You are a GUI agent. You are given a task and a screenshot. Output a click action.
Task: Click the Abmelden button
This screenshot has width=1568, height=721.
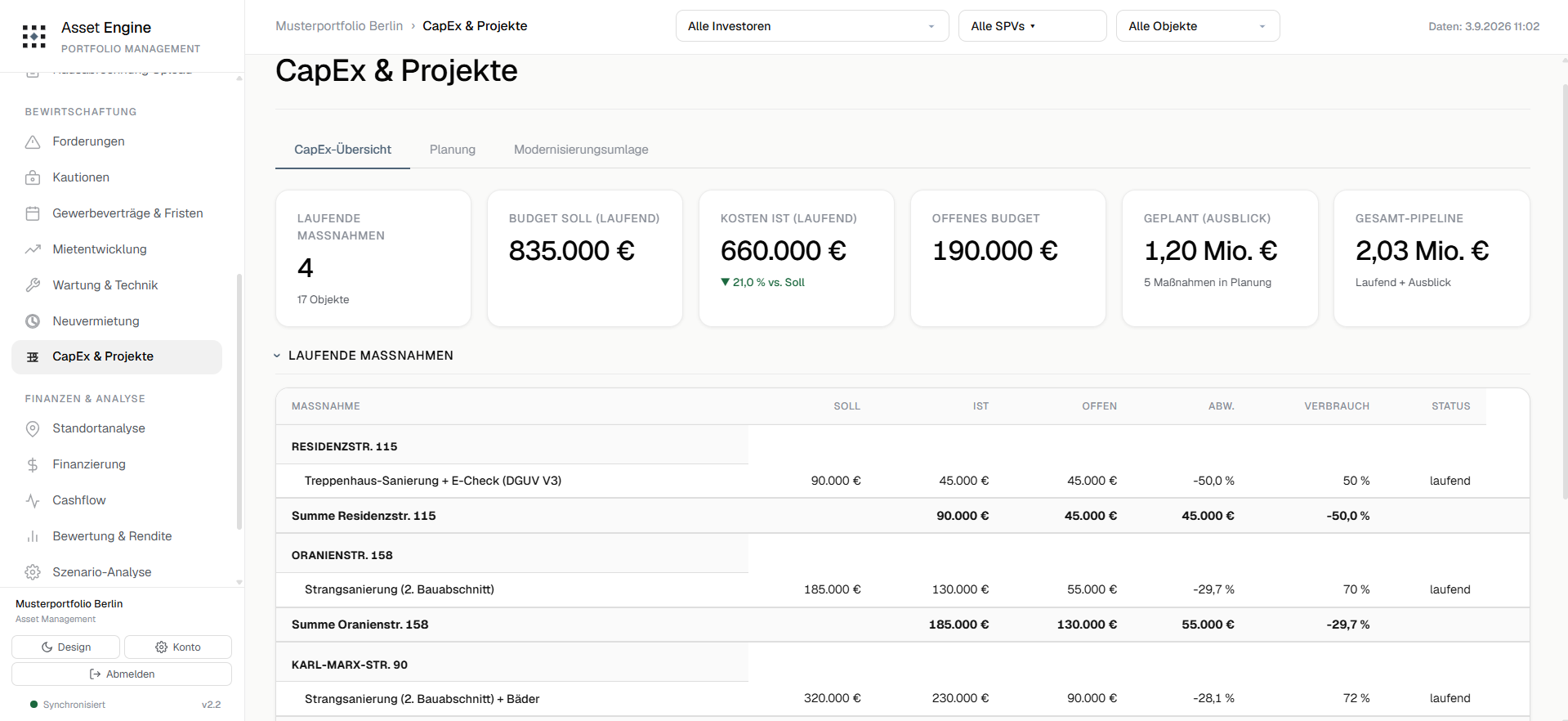tap(122, 674)
